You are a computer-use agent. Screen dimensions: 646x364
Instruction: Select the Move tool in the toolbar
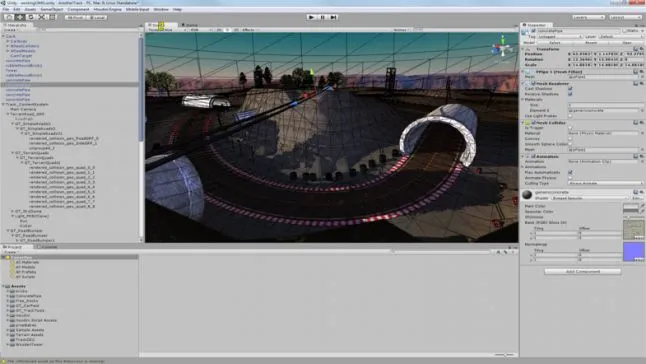tap(19, 17)
